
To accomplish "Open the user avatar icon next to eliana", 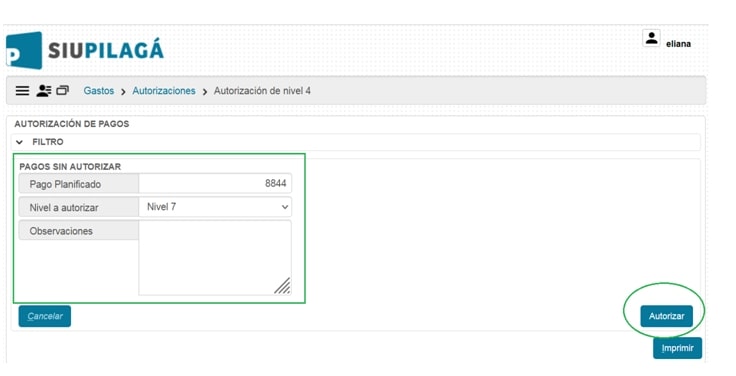I will pyautogui.click(x=651, y=38).
